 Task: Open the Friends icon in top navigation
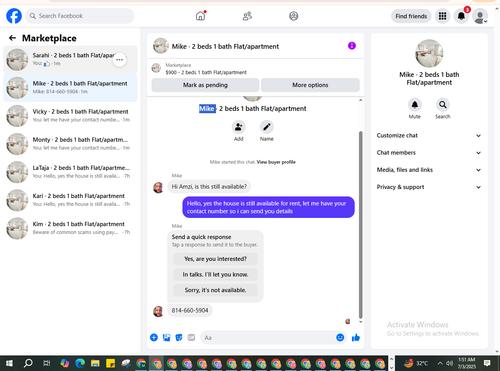click(x=247, y=16)
